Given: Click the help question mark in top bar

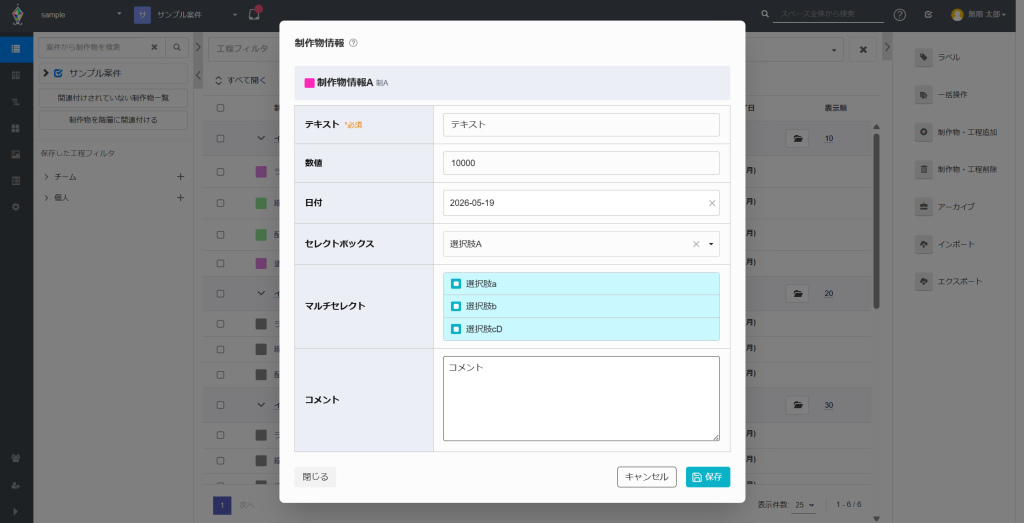Looking at the screenshot, I should coord(899,14).
